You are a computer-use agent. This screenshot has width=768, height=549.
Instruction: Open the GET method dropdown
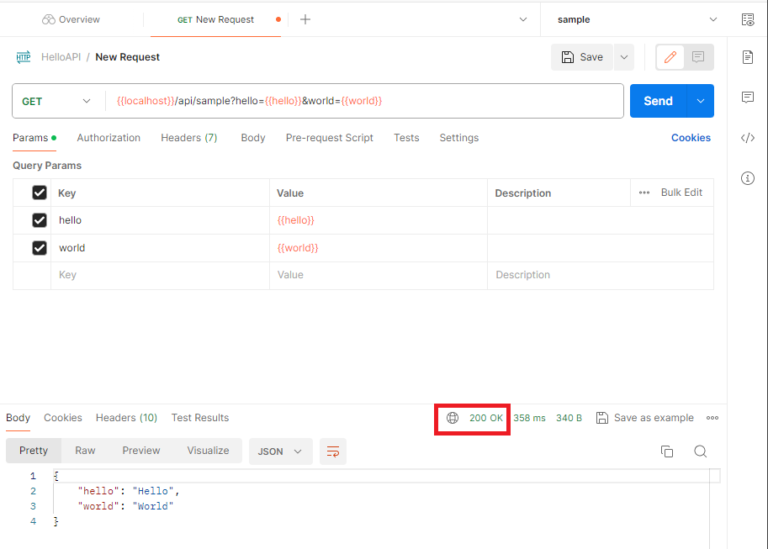coord(56,101)
